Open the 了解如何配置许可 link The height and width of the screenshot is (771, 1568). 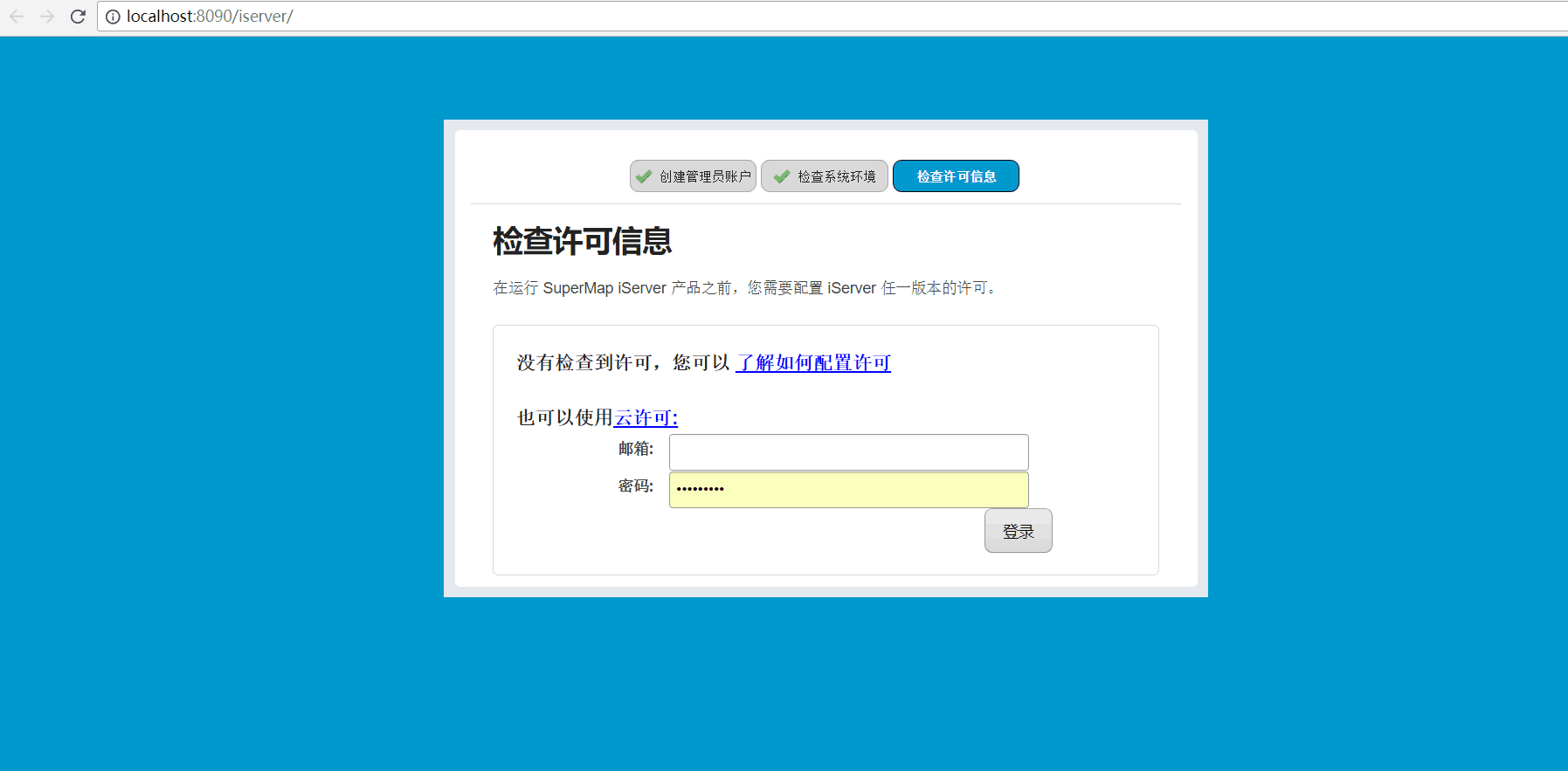coord(813,362)
